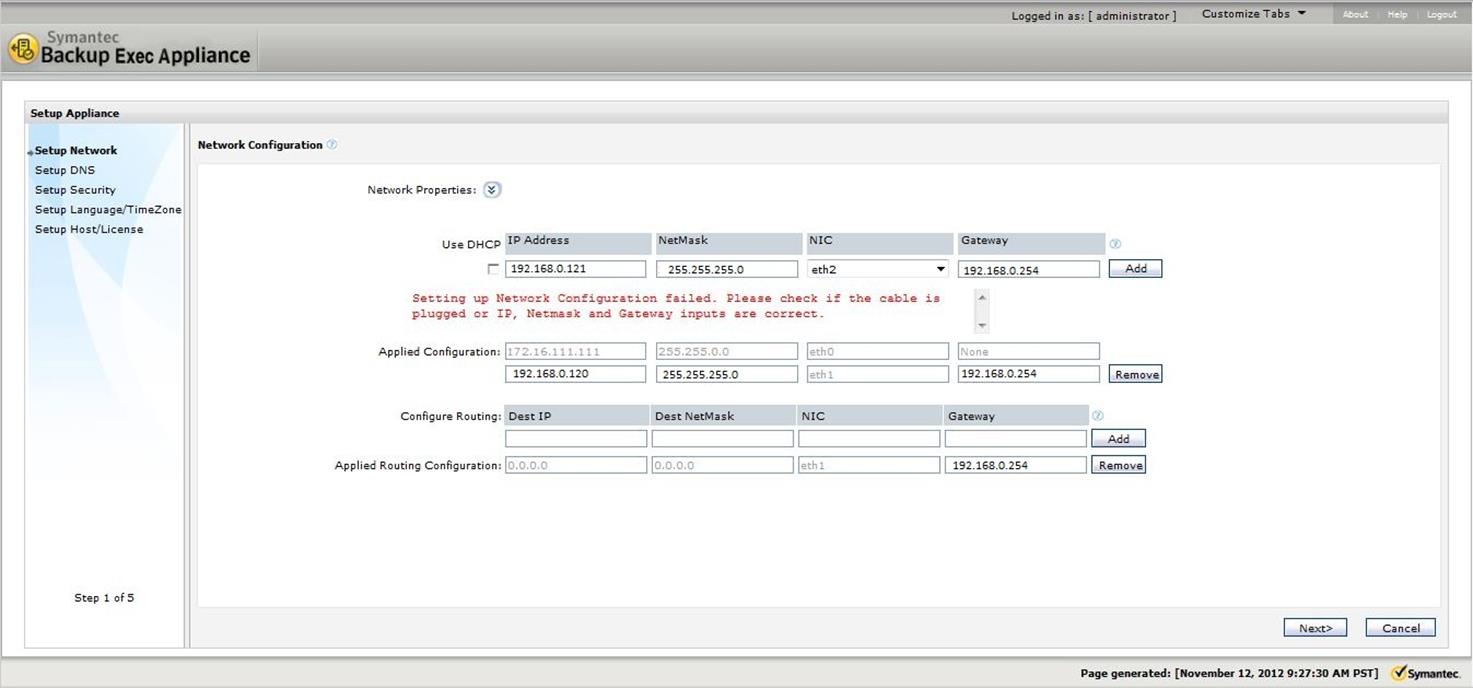Click help icon next to Gateway column
Viewport: 1473px width, 688px height.
pyautogui.click(x=1115, y=244)
